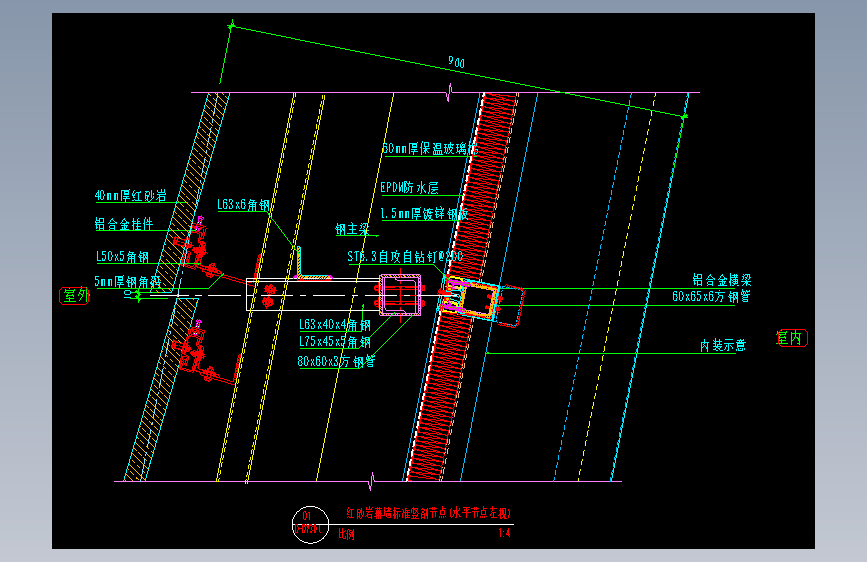867x562 pixels.
Task: Click the '80x60x3方钢管' annotation
Action: coord(336,361)
